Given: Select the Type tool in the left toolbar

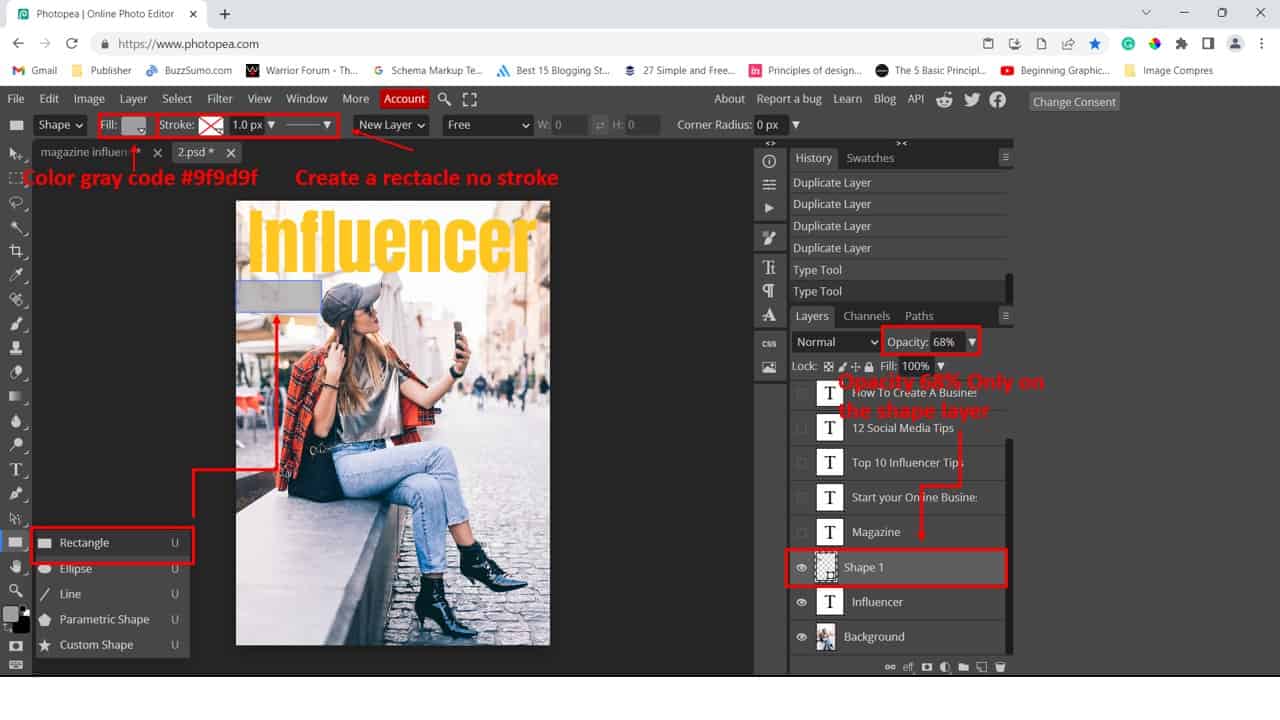Looking at the screenshot, I should pyautogui.click(x=16, y=469).
